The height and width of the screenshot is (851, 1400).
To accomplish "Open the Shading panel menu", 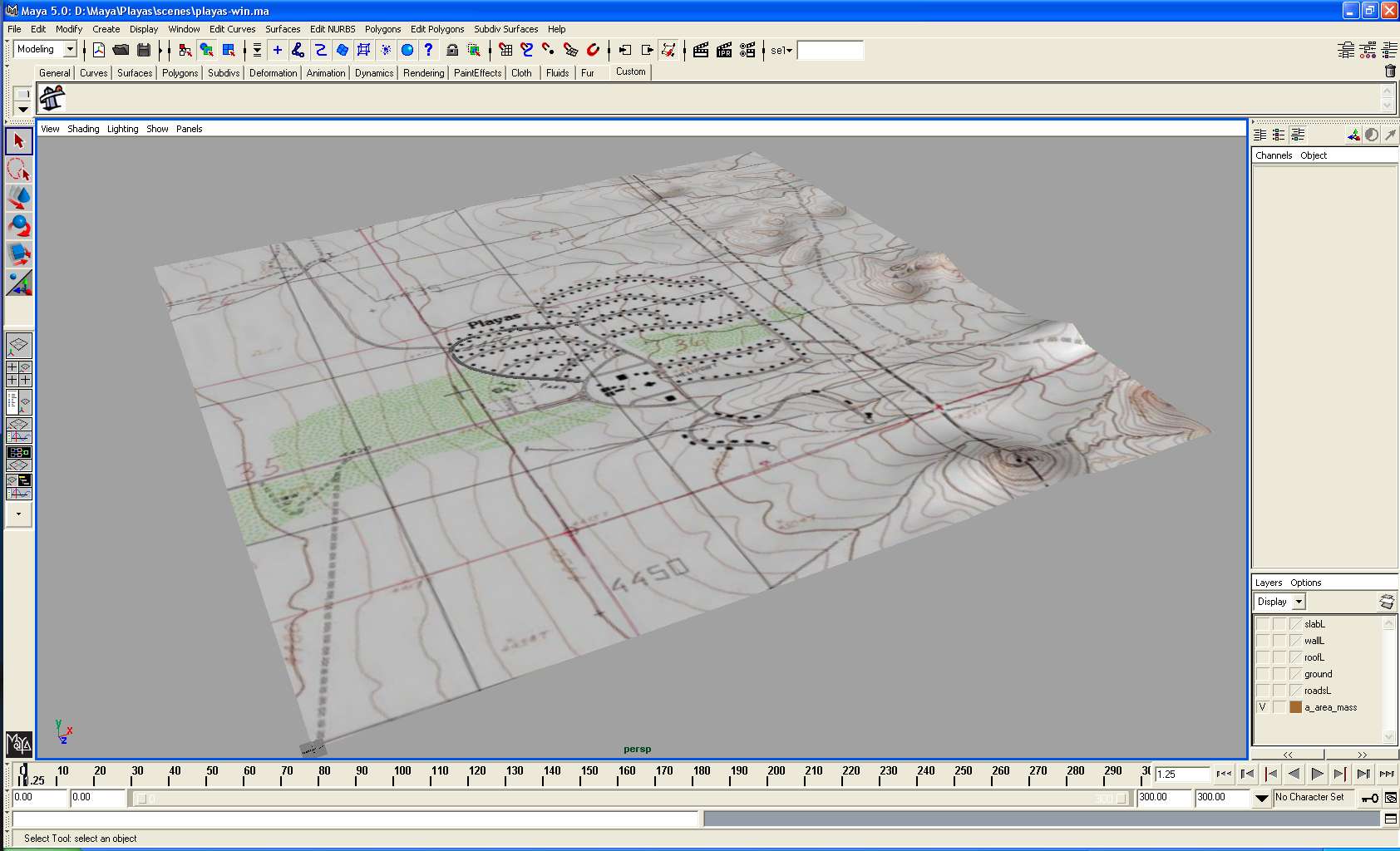I will [83, 129].
